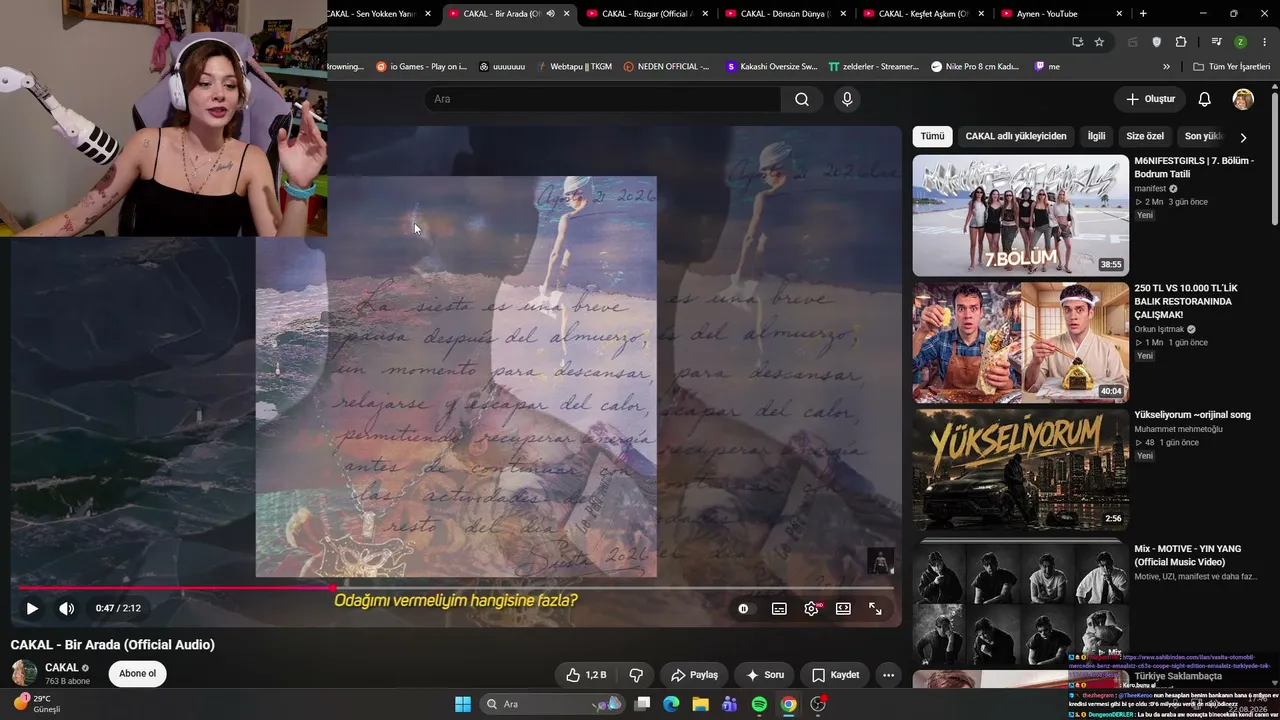This screenshot has height=720, width=1280.
Task: Open the Chrome profile Z avatar
Action: pyautogui.click(x=1240, y=42)
